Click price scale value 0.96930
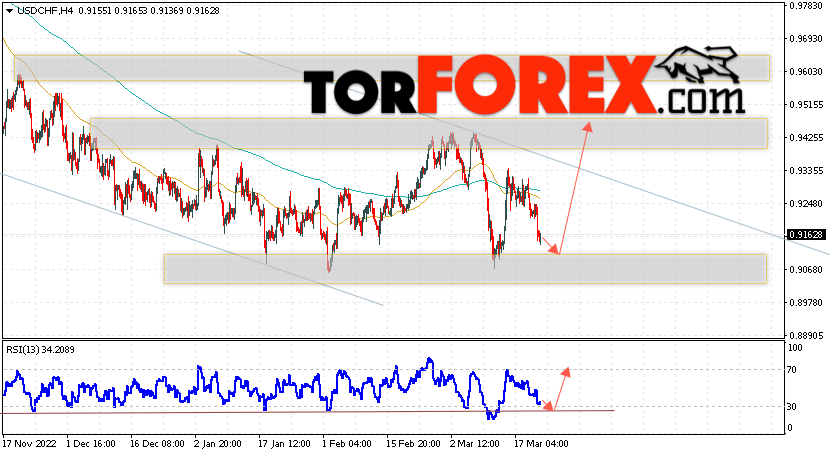Screen dimensions: 830x455 pos(807,39)
